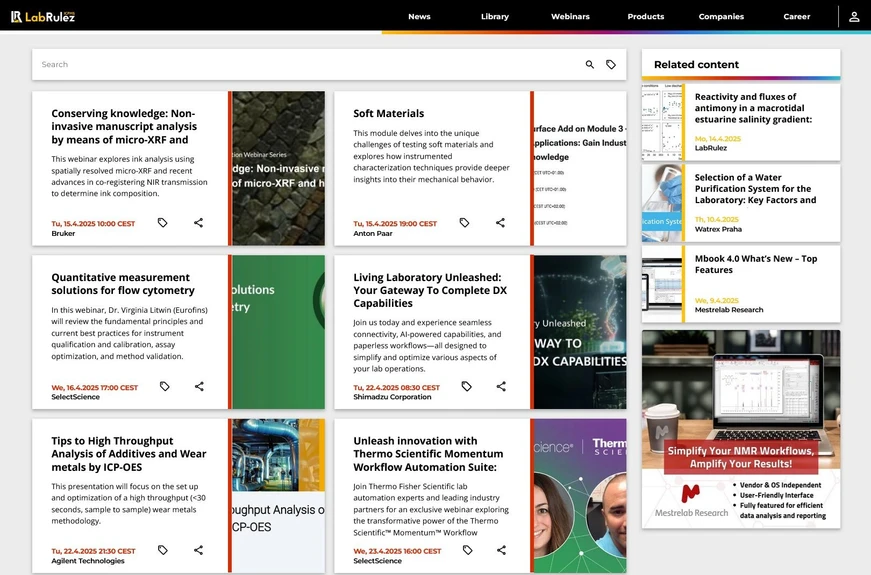The width and height of the screenshot is (871, 575).
Task: Click date Tu, 15.4.2025 19:00 CEST
Action: (395, 224)
